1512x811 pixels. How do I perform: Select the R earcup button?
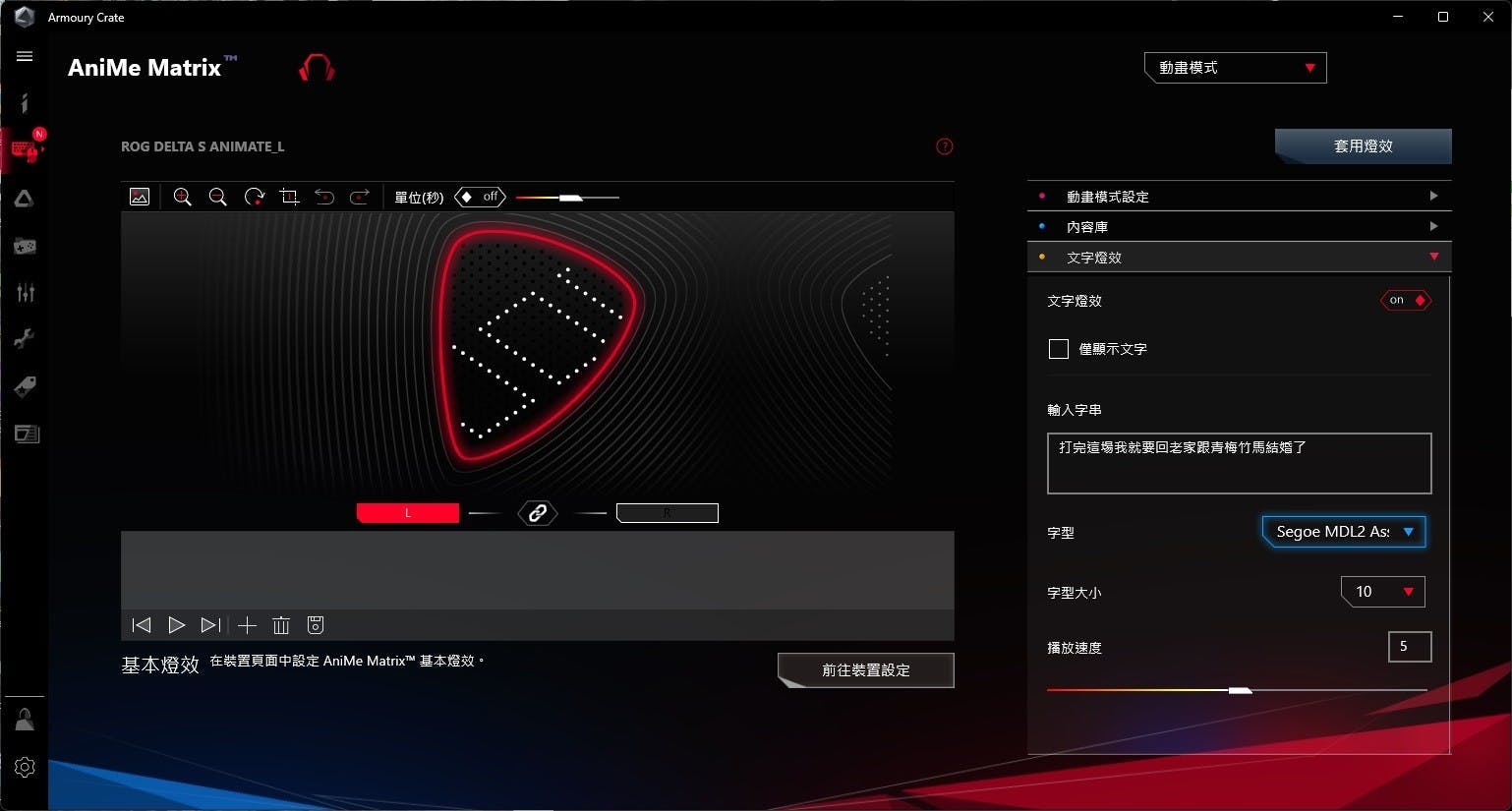[668, 513]
